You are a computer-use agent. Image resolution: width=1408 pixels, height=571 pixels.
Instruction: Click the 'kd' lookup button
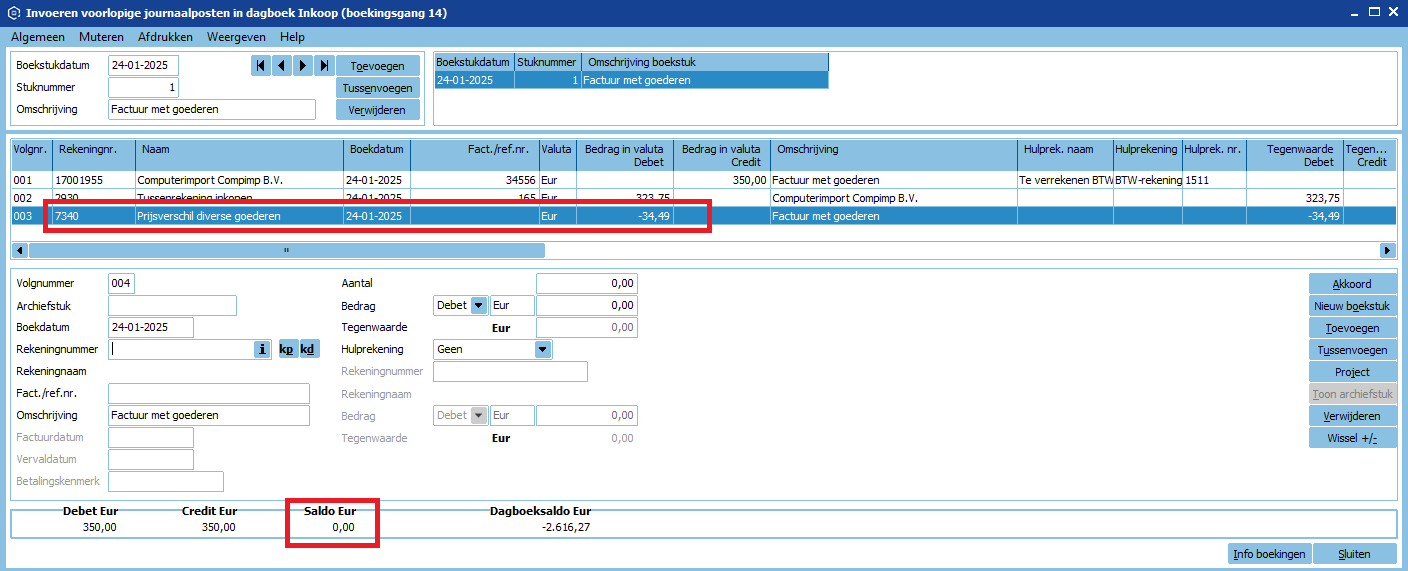tap(308, 349)
